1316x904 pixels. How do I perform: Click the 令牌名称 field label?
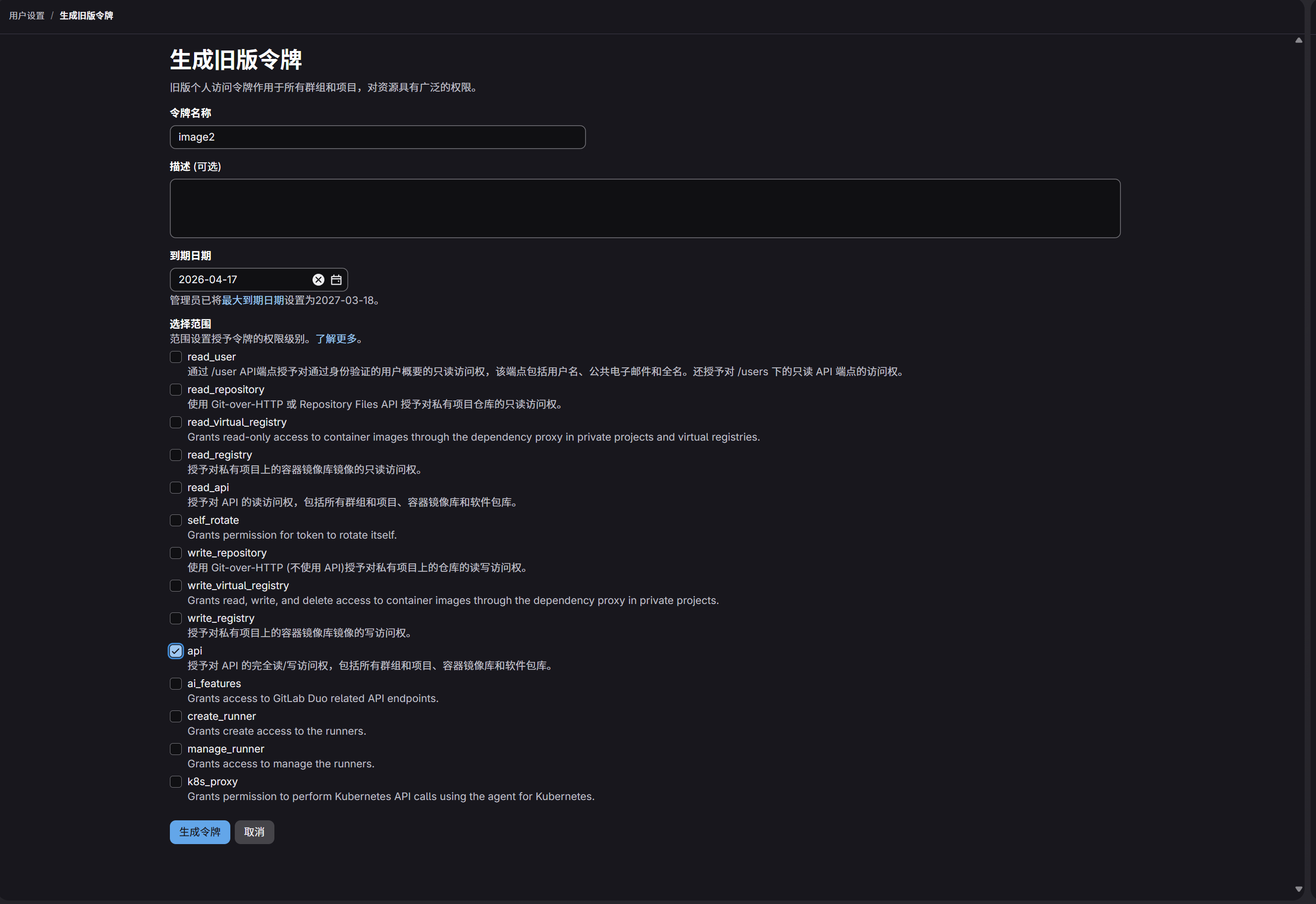(190, 113)
